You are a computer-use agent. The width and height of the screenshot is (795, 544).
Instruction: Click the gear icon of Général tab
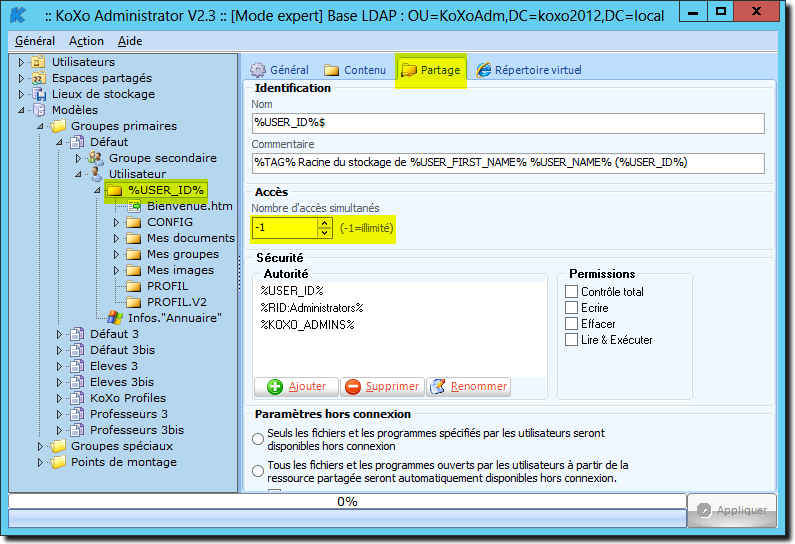[258, 70]
